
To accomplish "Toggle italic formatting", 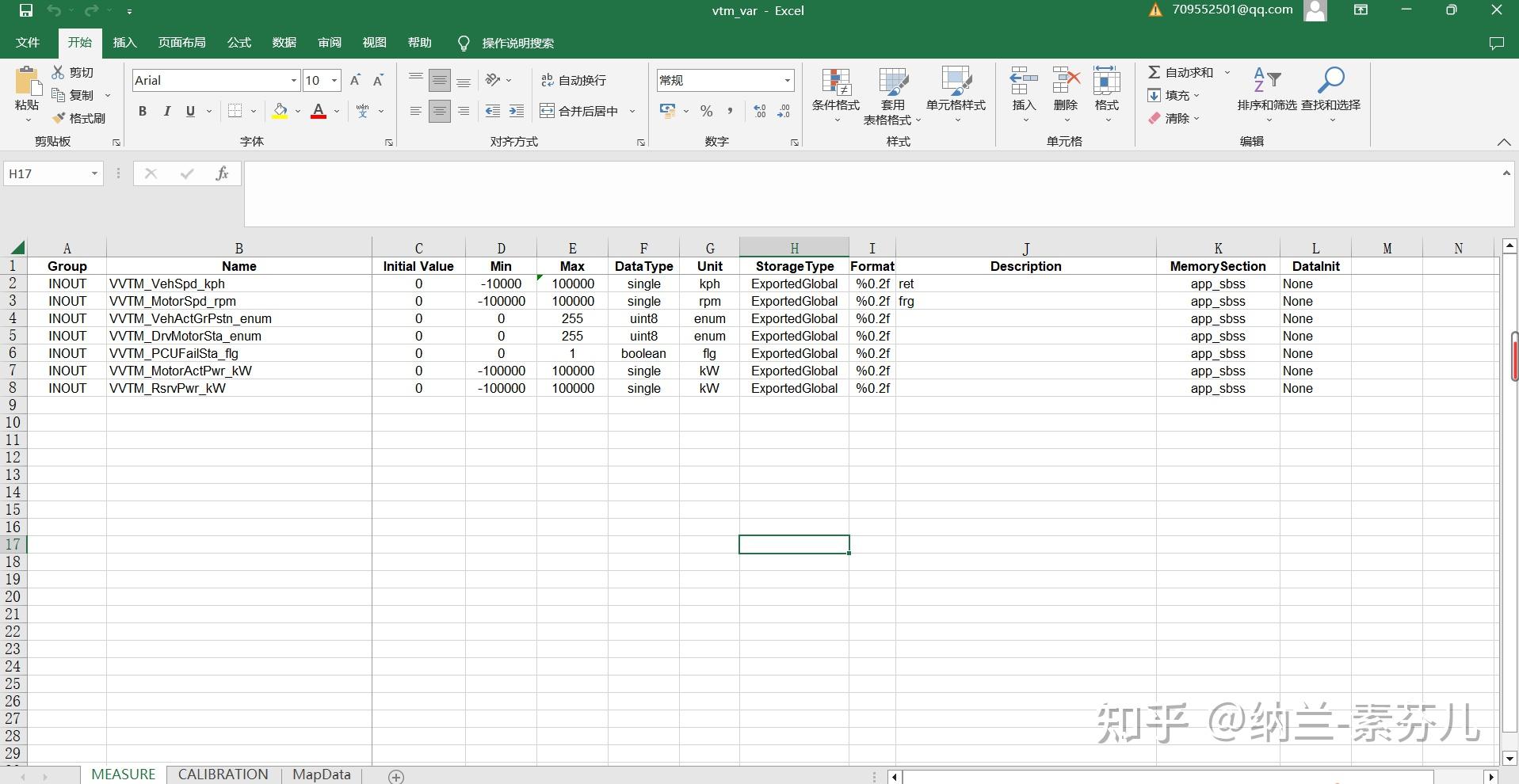I will pos(166,111).
